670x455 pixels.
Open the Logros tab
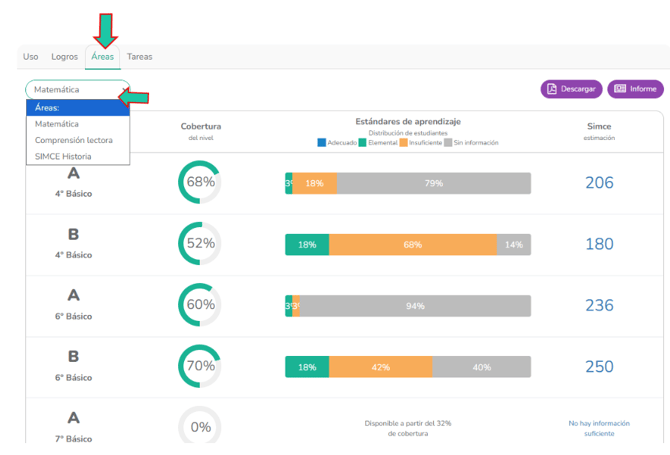65,57
